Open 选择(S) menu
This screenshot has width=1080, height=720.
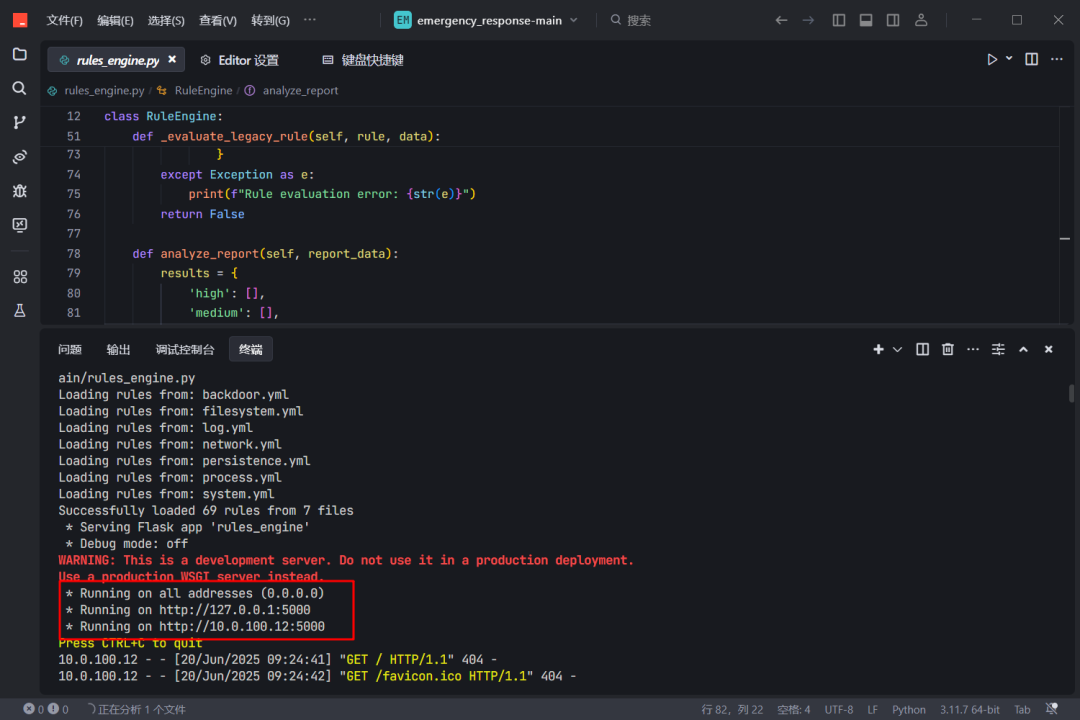pos(166,21)
